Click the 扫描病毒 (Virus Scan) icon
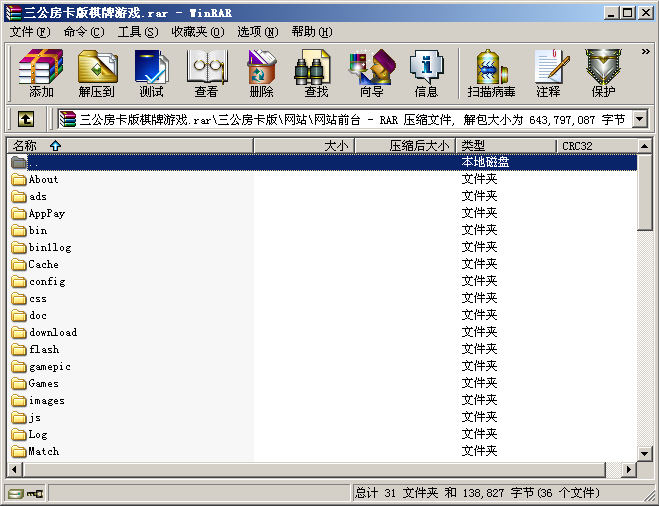The width and height of the screenshot is (659, 506). 491,74
